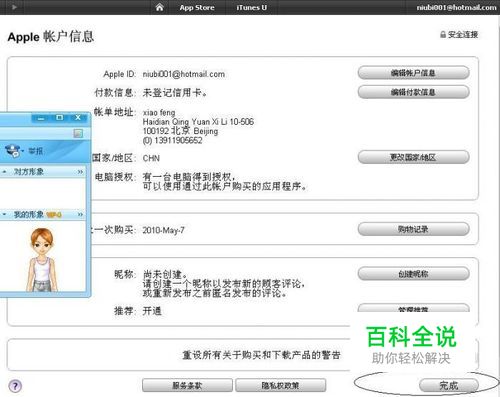
Task: Click the 举报 report police icon in QQ window
Action: point(13,151)
